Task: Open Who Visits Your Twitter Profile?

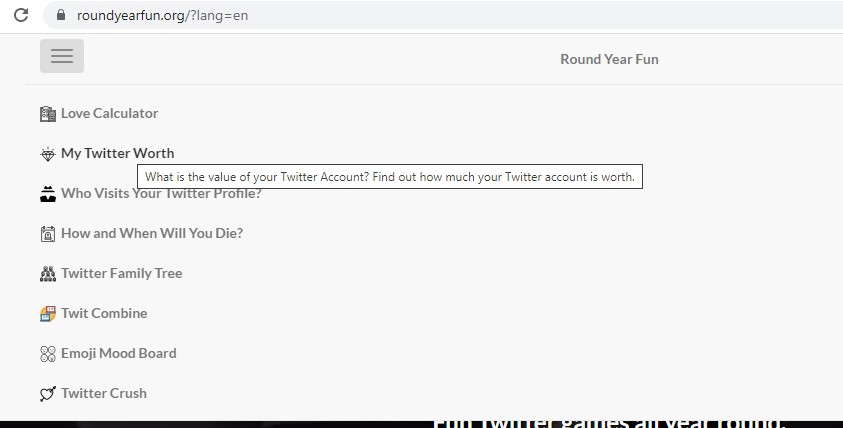Action: pos(161,193)
